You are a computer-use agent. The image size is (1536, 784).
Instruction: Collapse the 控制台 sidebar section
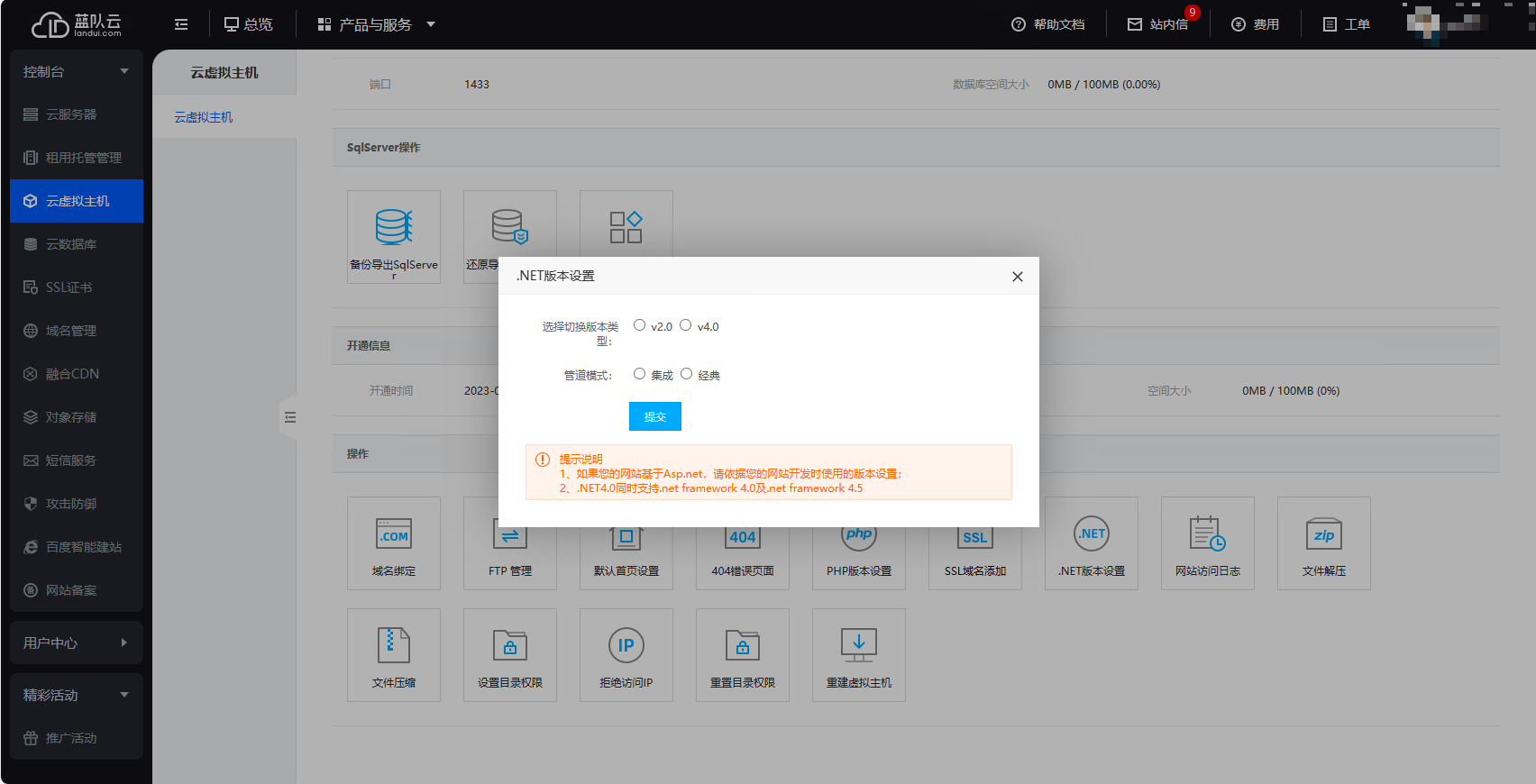point(77,72)
